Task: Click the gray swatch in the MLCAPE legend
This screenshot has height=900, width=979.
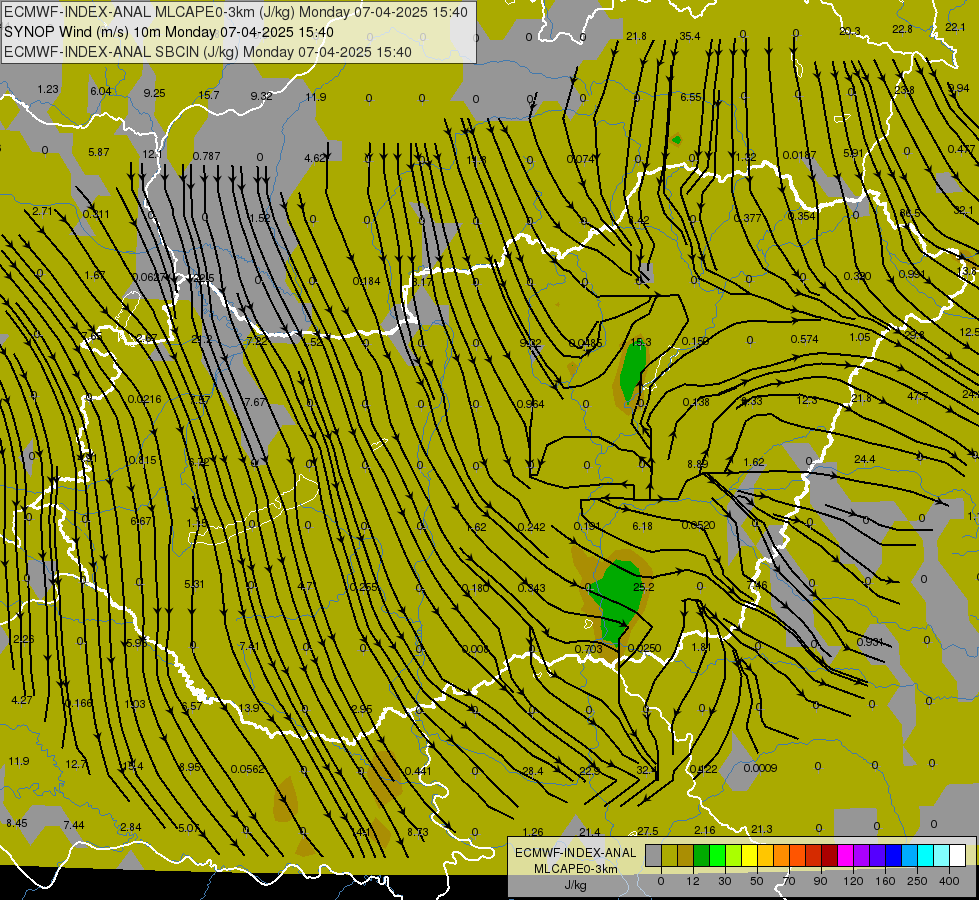Action: (x=653, y=855)
